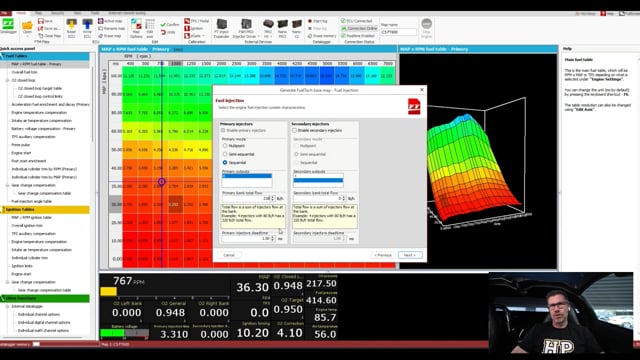Click Start log in Datalogger group

click(x=318, y=21)
